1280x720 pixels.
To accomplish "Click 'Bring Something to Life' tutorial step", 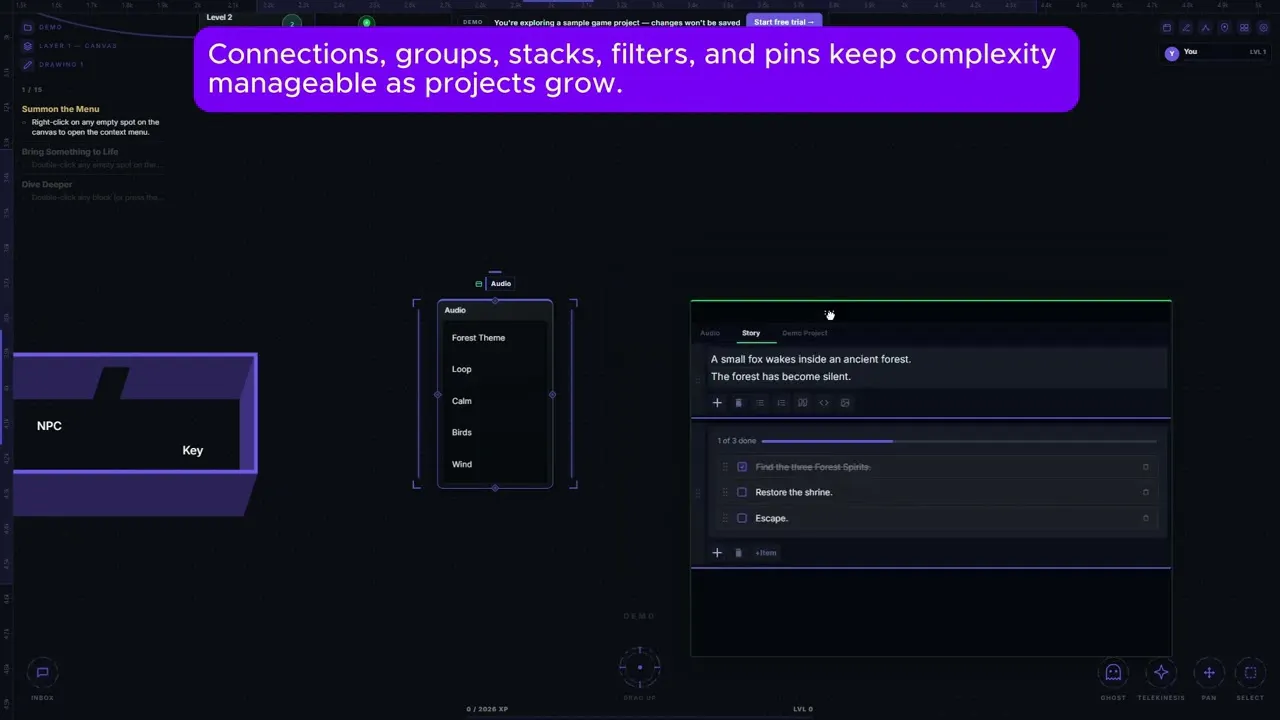I will pyautogui.click(x=70, y=152).
